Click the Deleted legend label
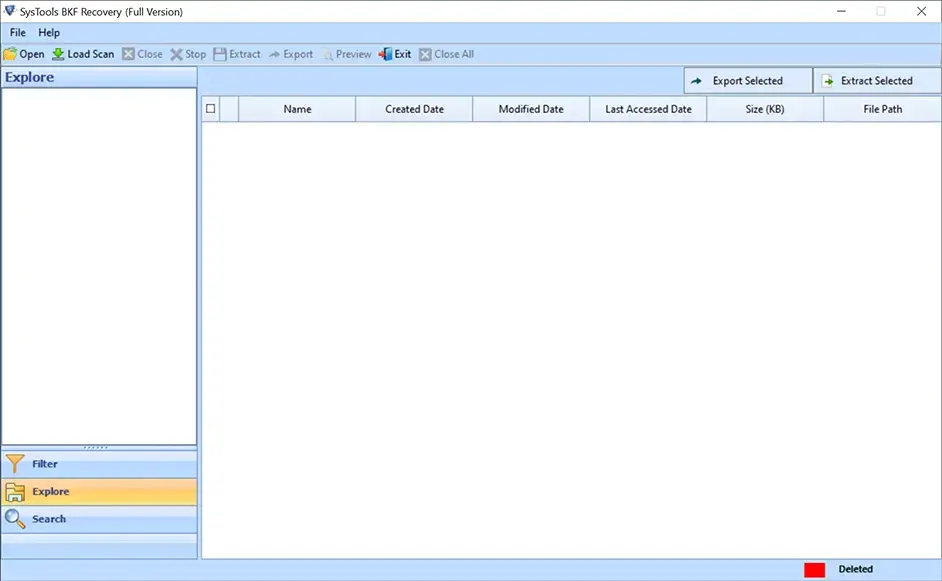 click(855, 569)
